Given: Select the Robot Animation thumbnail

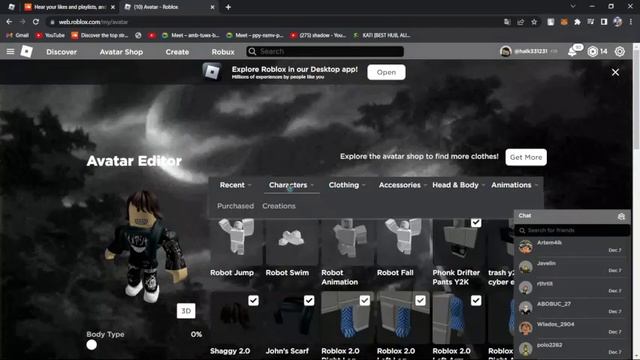Looking at the screenshot, I should [347, 242].
